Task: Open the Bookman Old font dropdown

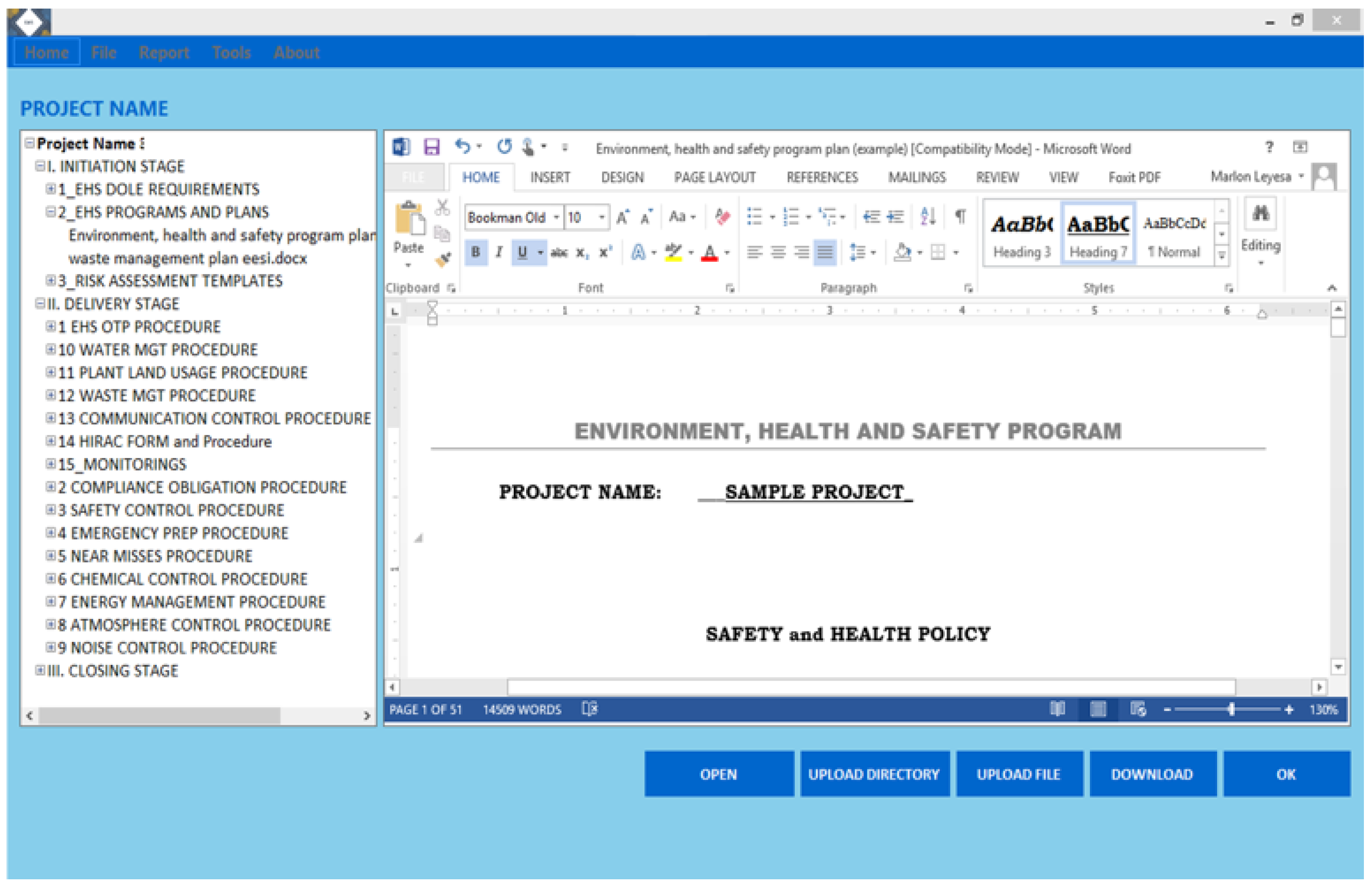Action: [x=556, y=217]
